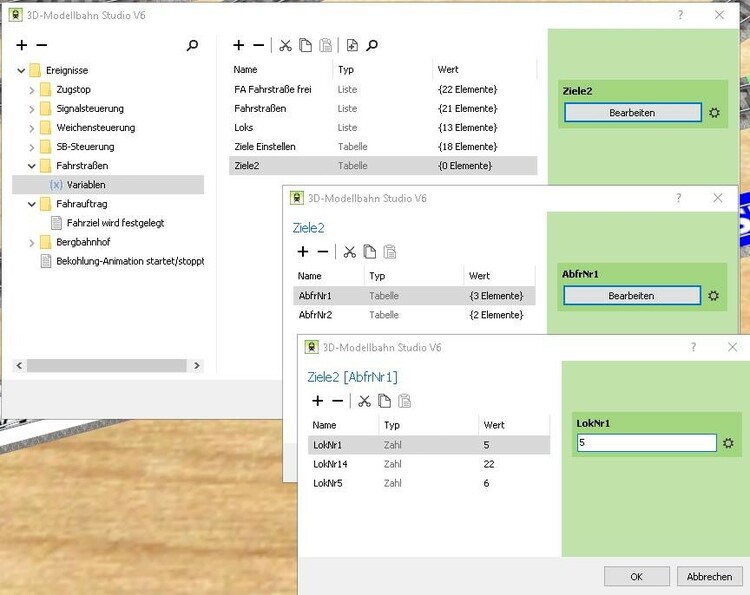Click the help question mark of the Ziele2 [AbfrNr1] window
Screen dimensions: 750x595
(x=693, y=347)
